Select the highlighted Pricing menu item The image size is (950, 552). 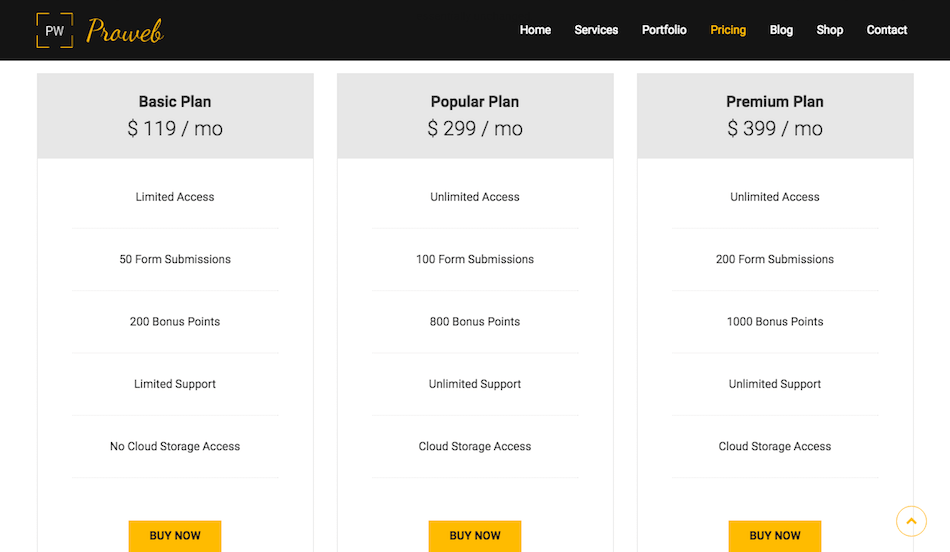[728, 30]
